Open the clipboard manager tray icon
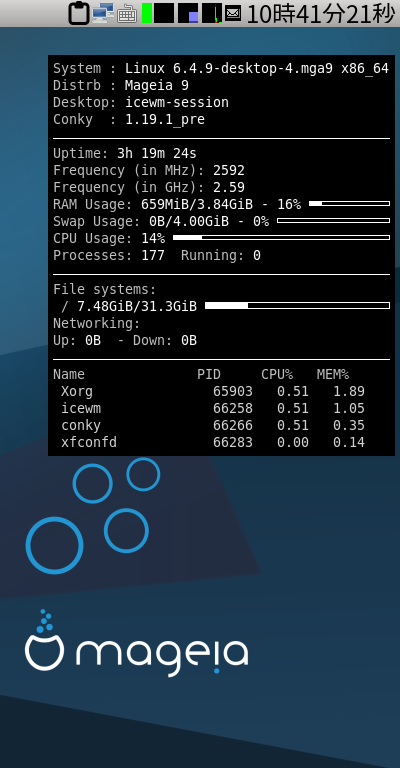 pos(79,13)
